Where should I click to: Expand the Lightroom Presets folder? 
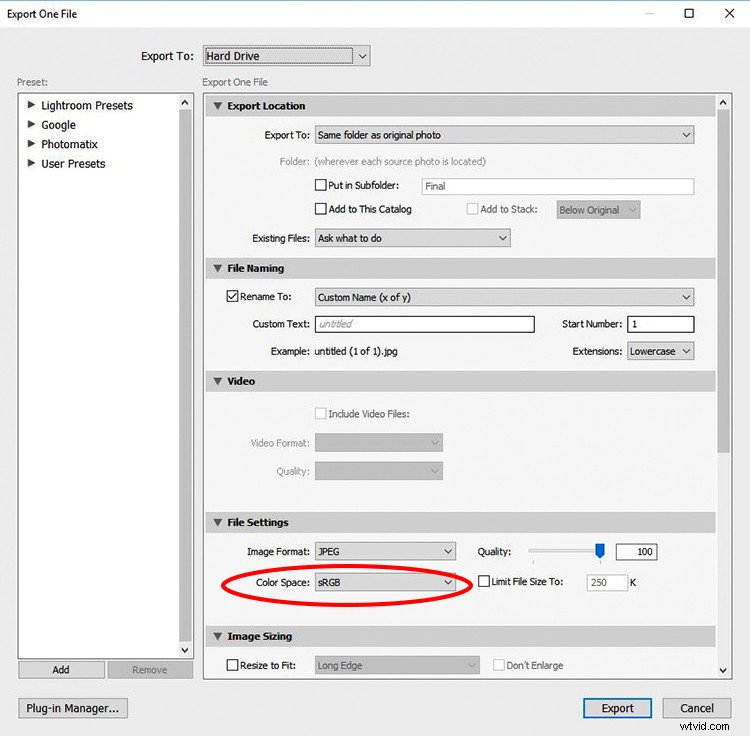pyautogui.click(x=32, y=105)
